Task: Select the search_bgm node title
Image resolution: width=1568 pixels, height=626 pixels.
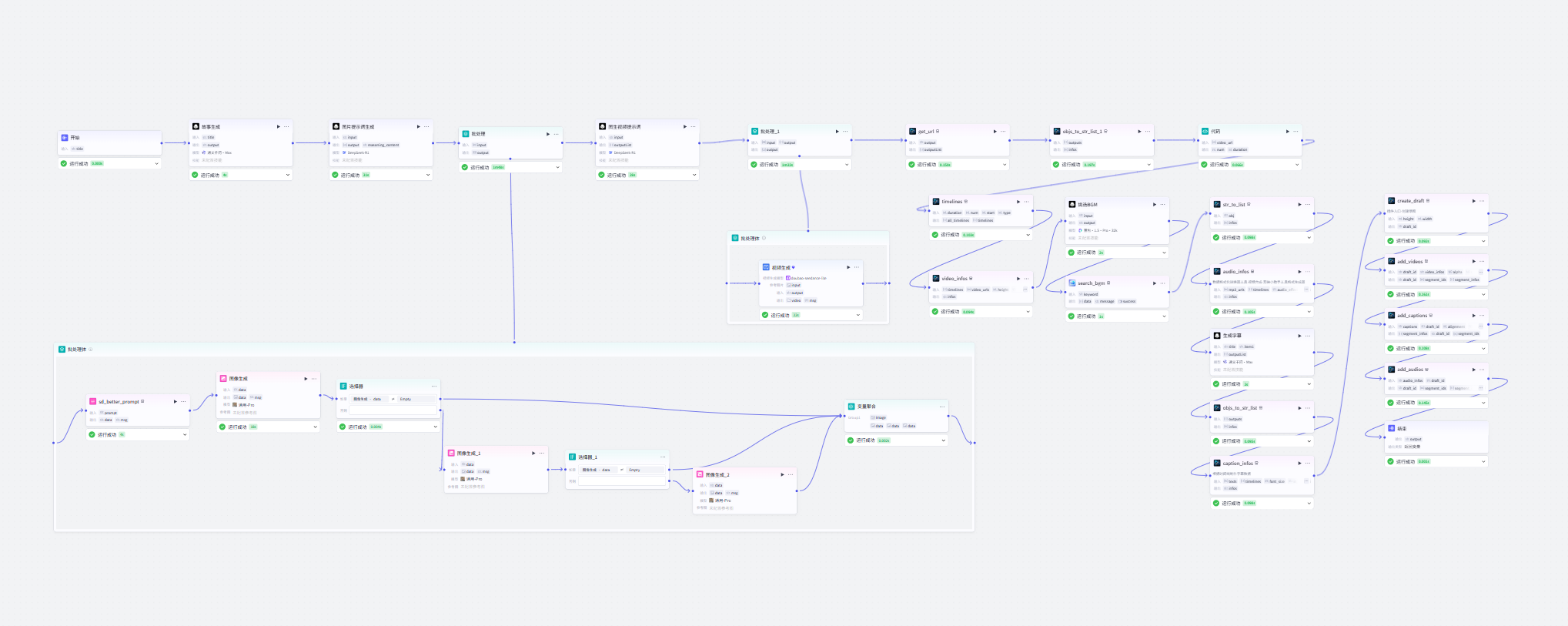Action: (1091, 283)
